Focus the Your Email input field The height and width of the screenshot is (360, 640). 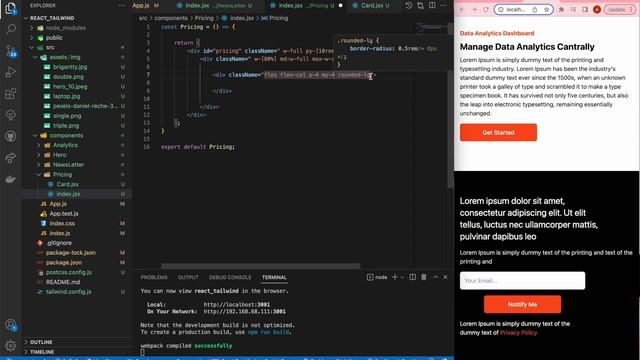tap(522, 281)
